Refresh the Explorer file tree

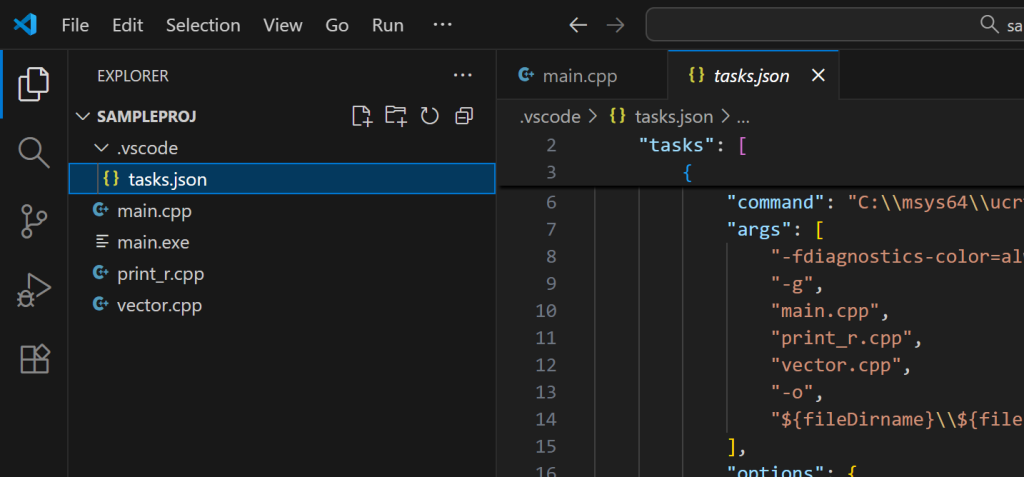[430, 116]
